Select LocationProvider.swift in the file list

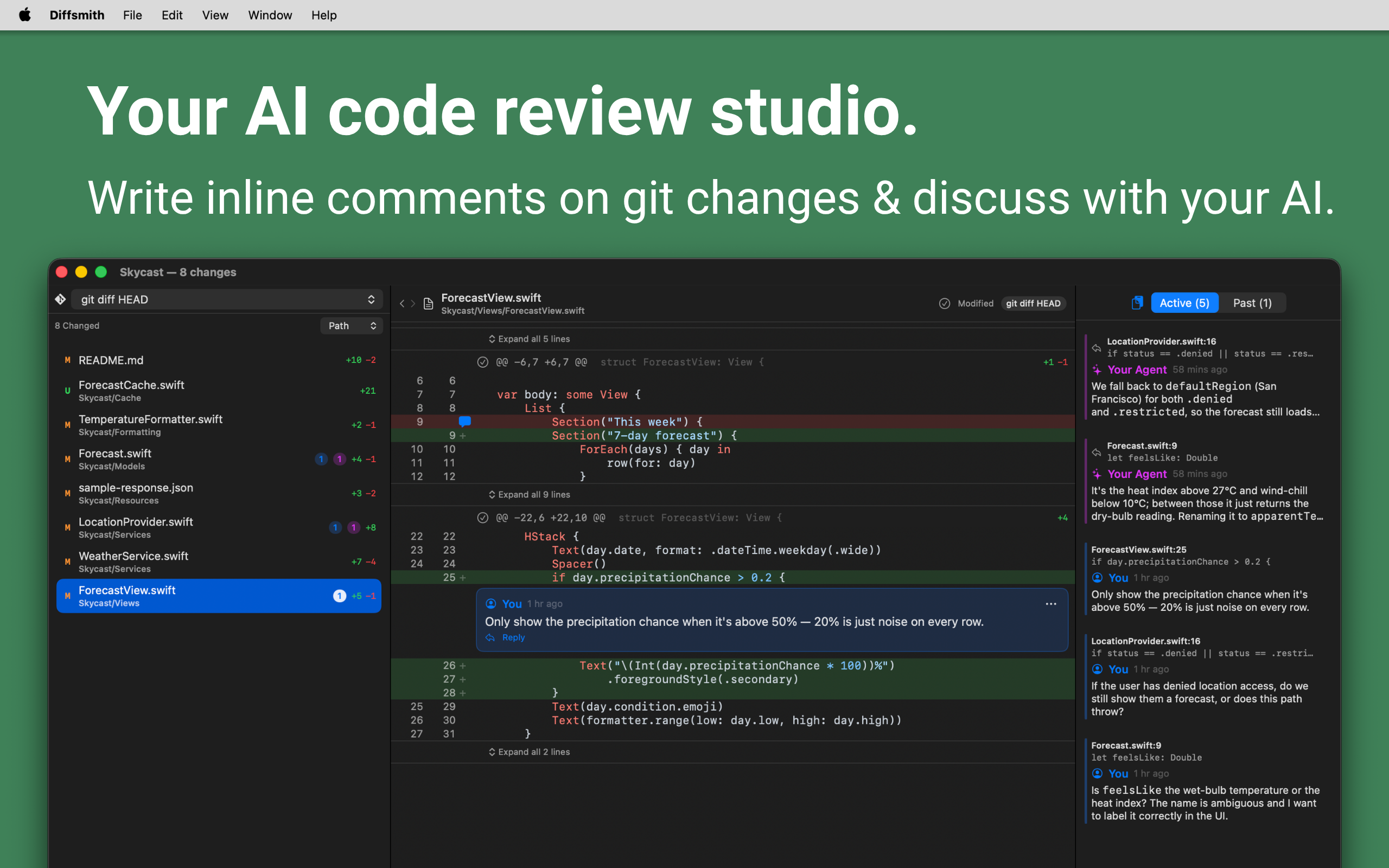pyautogui.click(x=219, y=527)
